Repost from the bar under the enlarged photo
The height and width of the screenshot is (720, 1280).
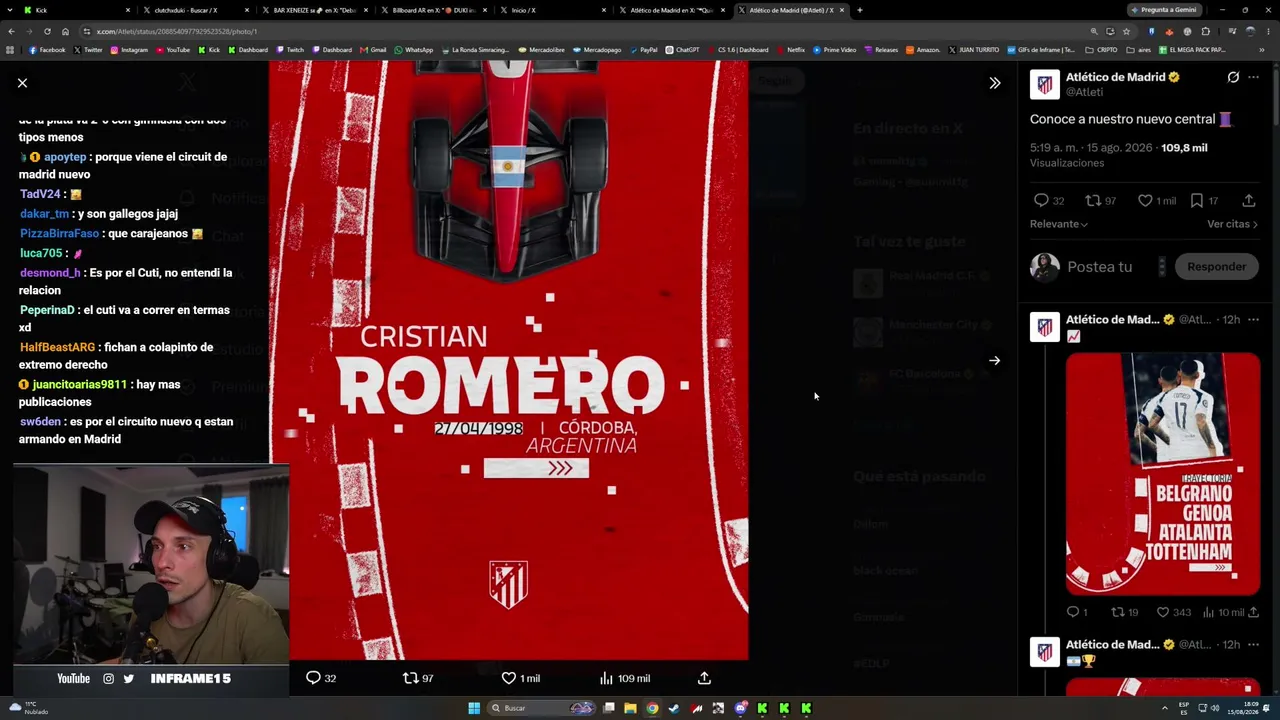(x=418, y=678)
